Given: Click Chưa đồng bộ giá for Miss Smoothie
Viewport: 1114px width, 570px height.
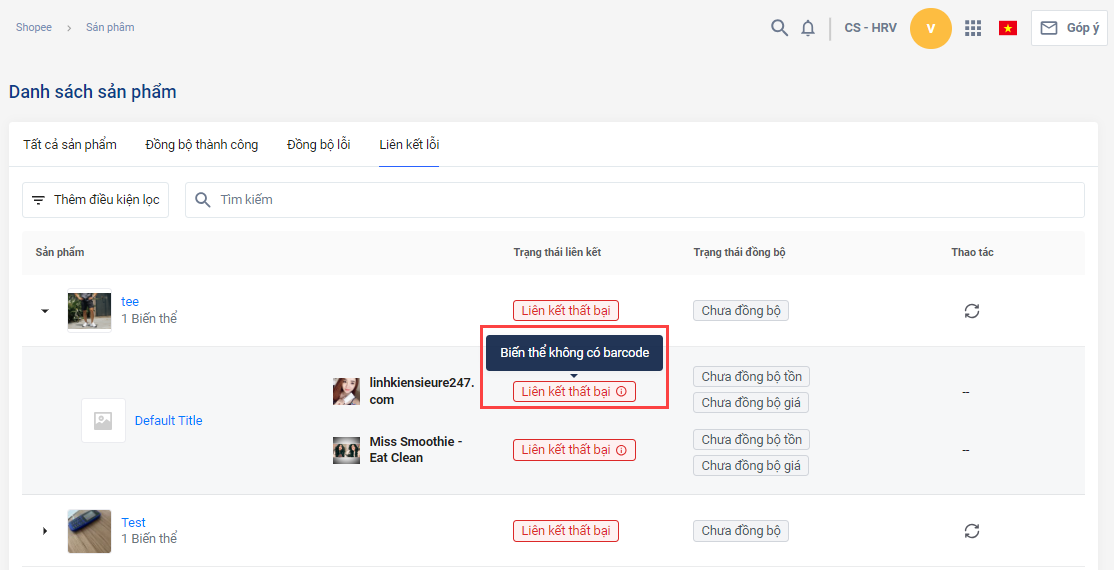Looking at the screenshot, I should tap(751, 466).
